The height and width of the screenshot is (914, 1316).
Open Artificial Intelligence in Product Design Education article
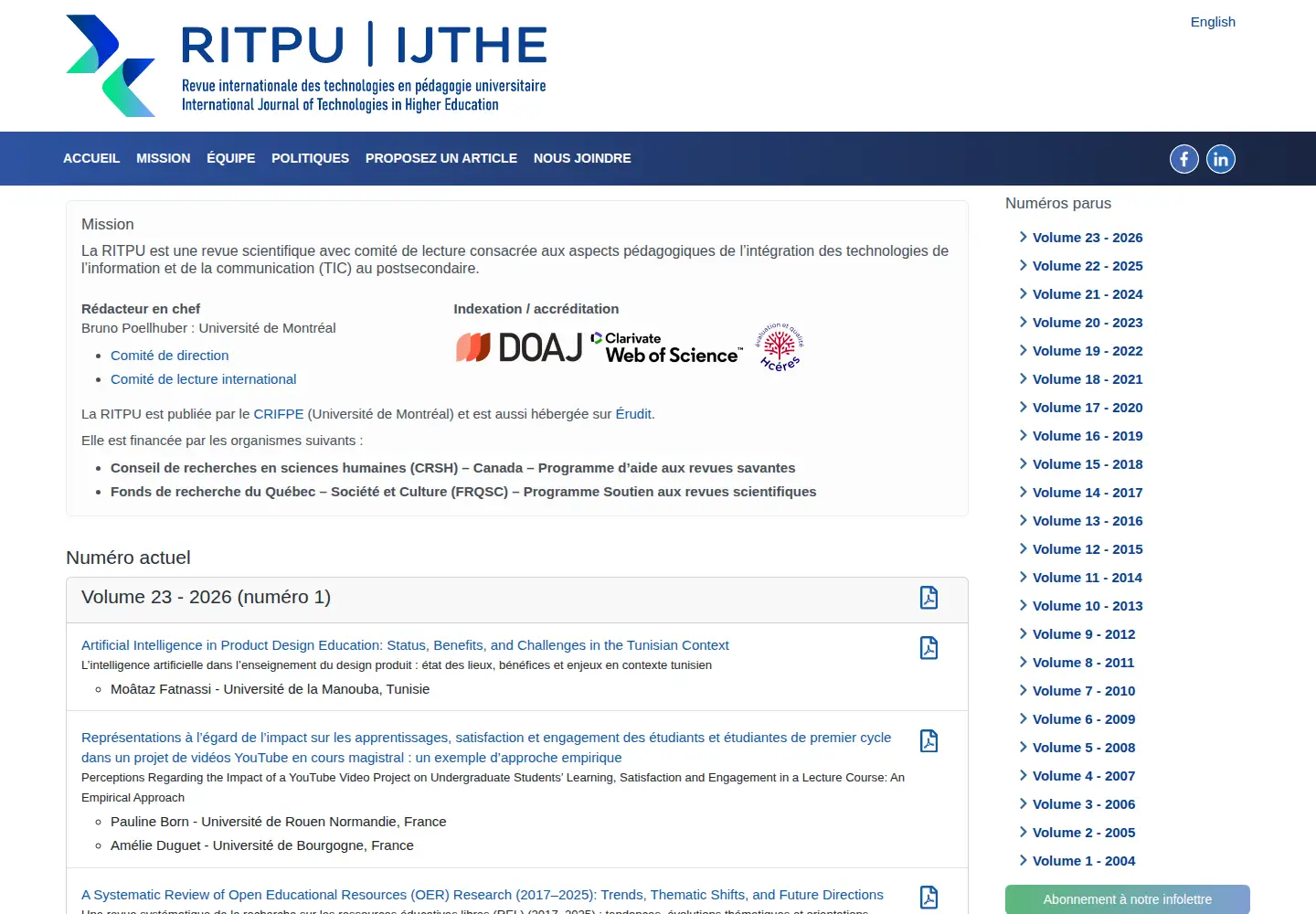(405, 645)
